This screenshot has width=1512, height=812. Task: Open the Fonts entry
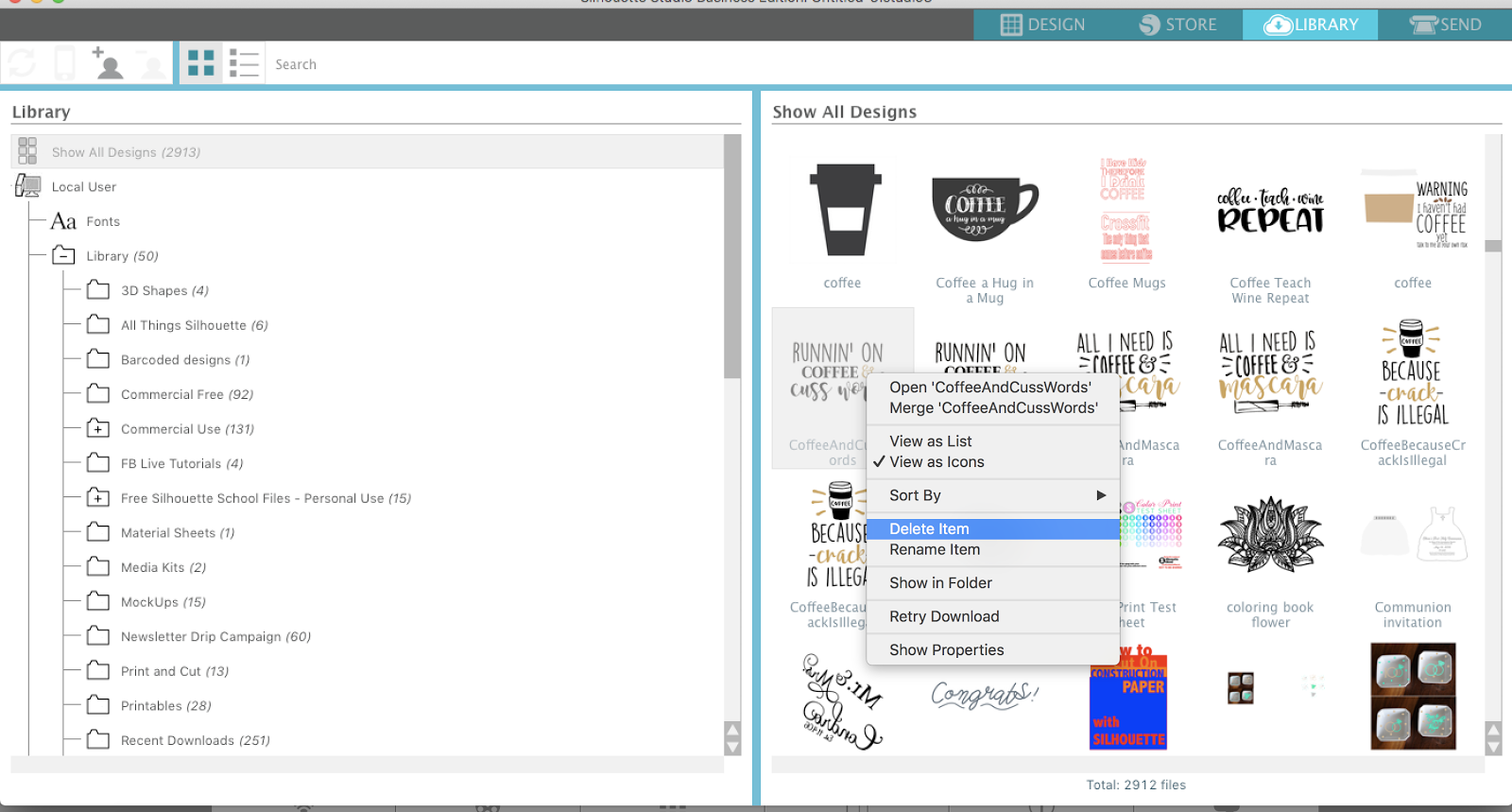(103, 221)
